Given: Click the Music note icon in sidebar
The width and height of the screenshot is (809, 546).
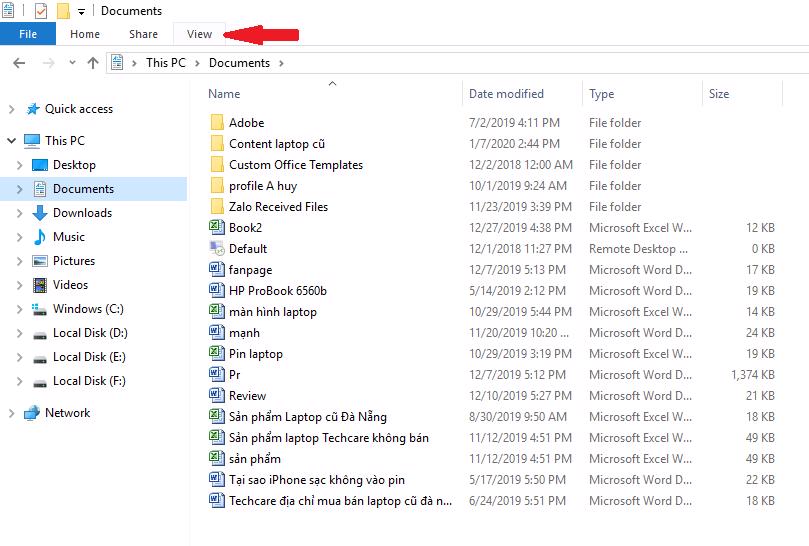Looking at the screenshot, I should tap(40, 237).
